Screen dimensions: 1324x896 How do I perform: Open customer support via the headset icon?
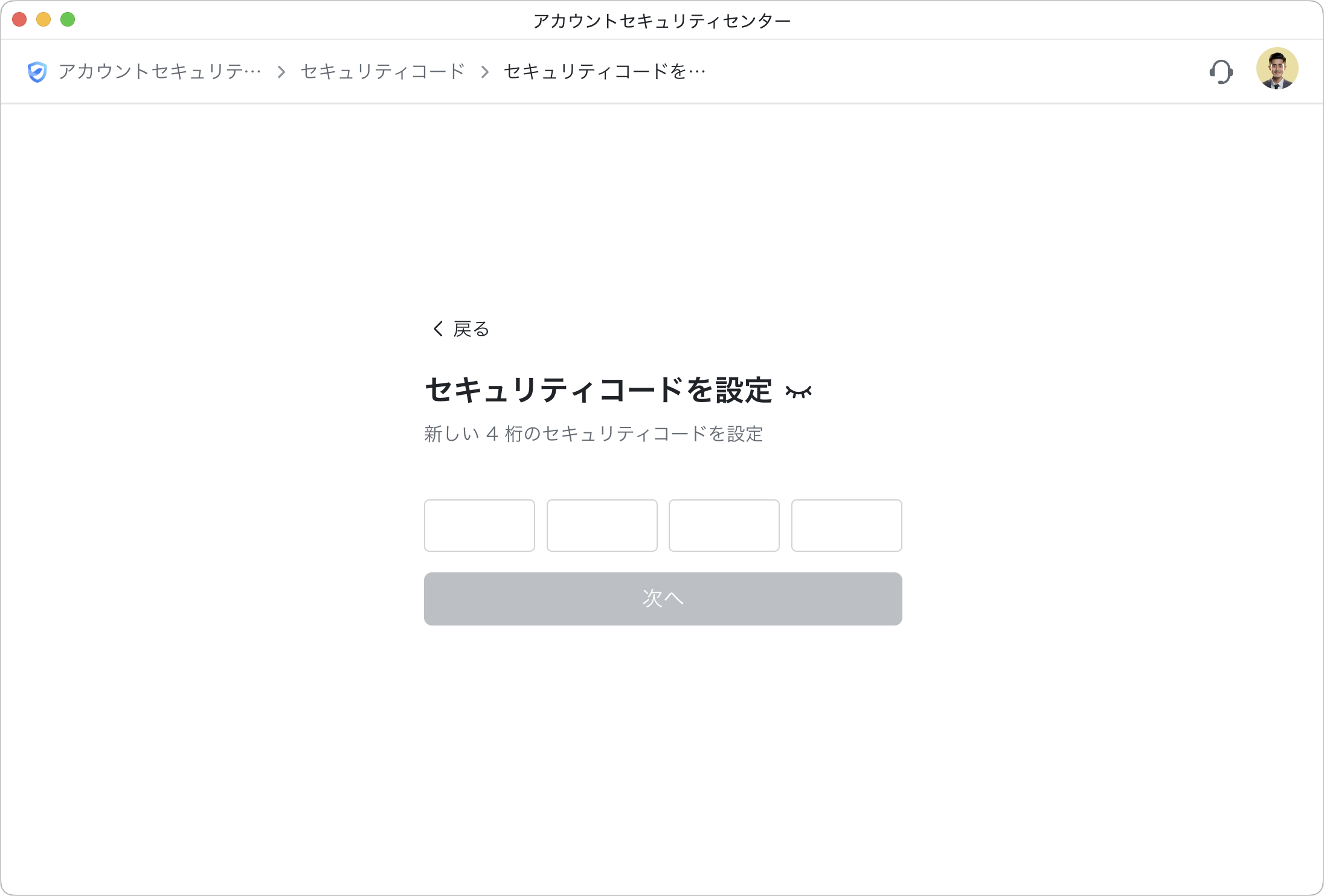pos(1221,72)
